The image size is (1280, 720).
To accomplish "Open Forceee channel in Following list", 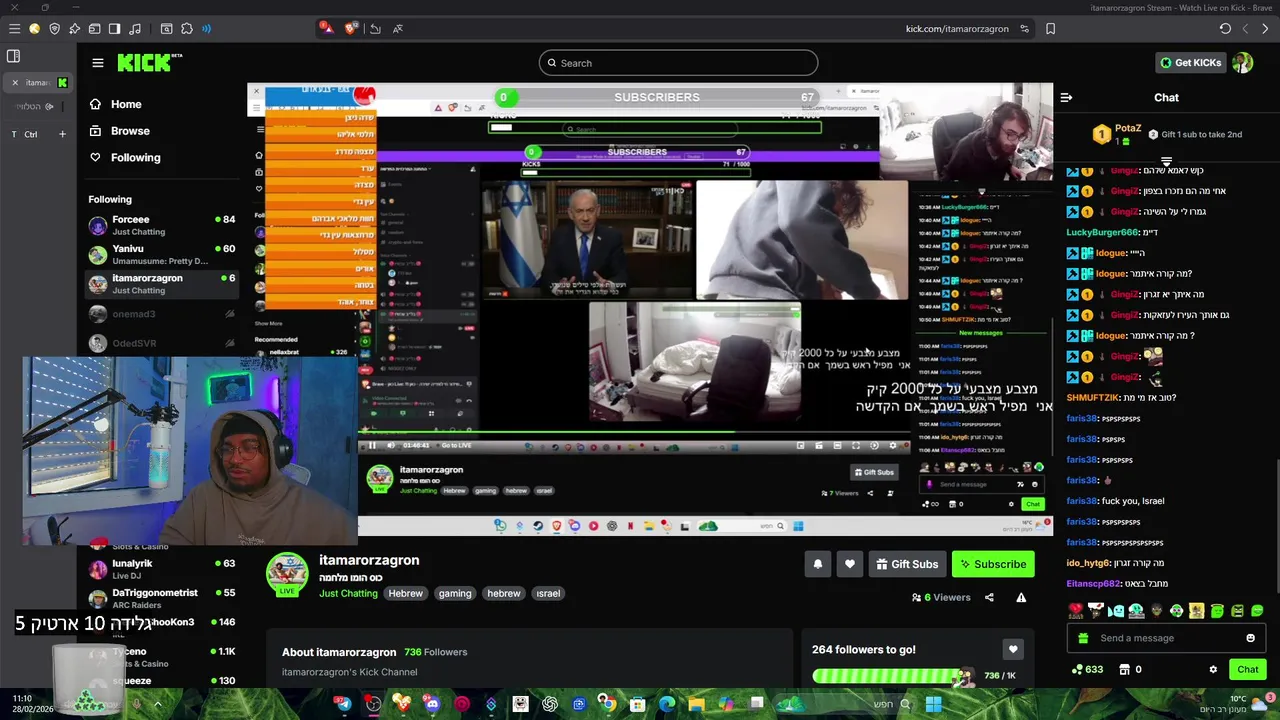I will click(x=160, y=225).
